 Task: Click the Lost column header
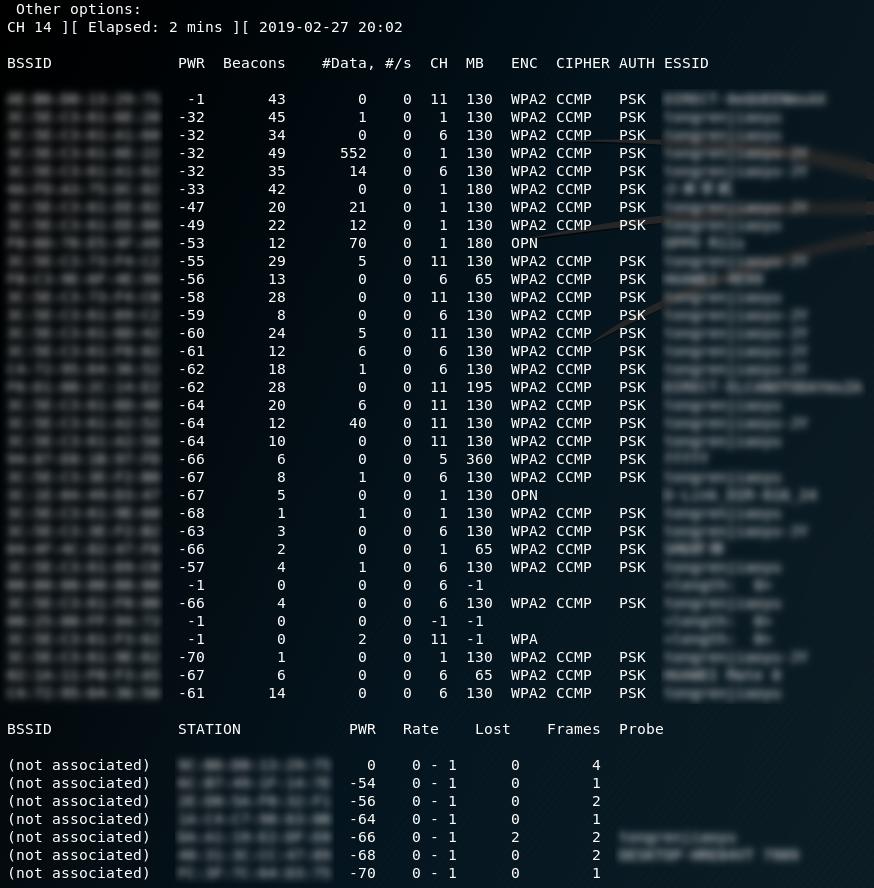pyautogui.click(x=492, y=729)
